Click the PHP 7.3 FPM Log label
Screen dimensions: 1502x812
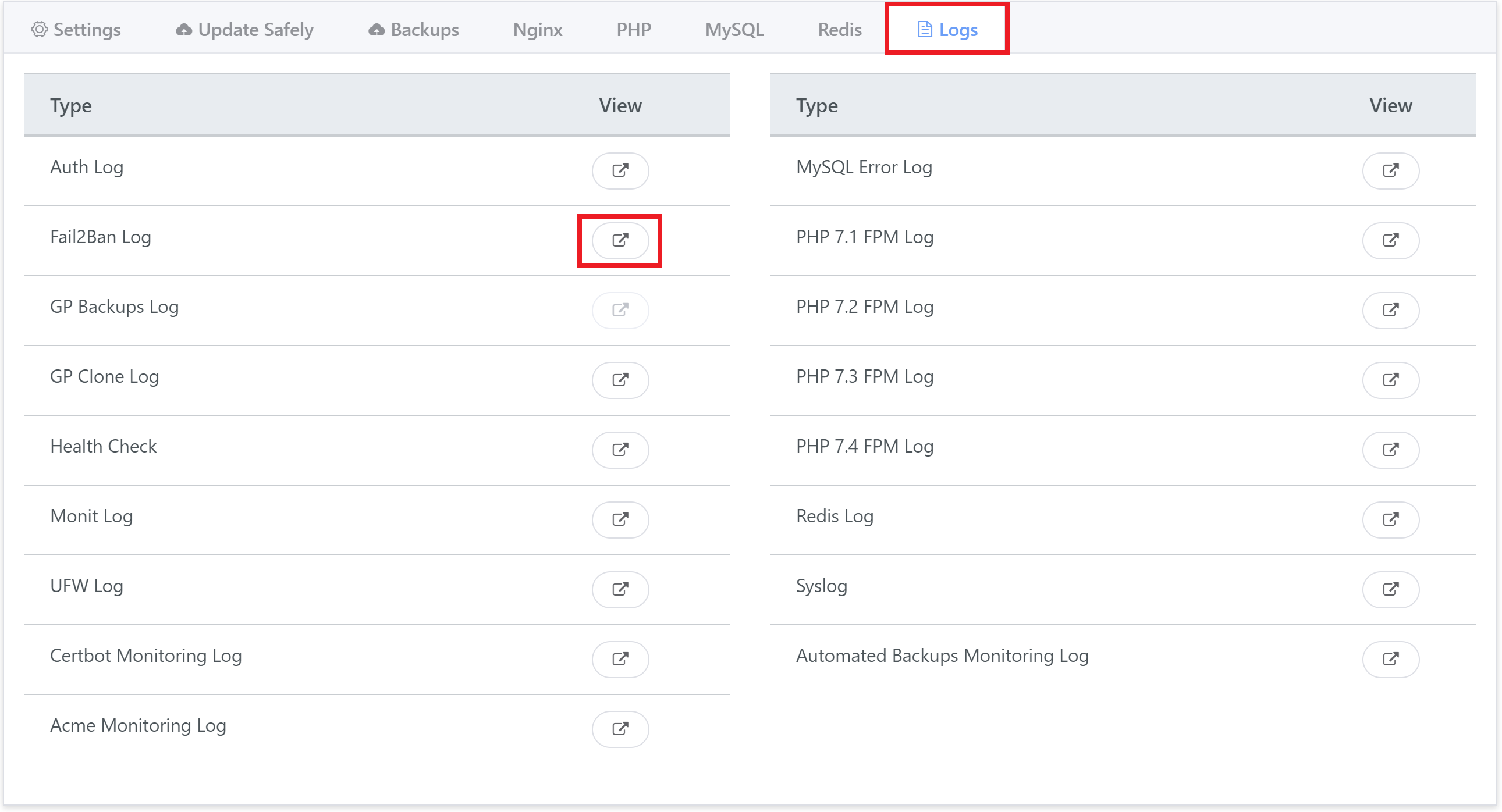pyautogui.click(x=865, y=377)
